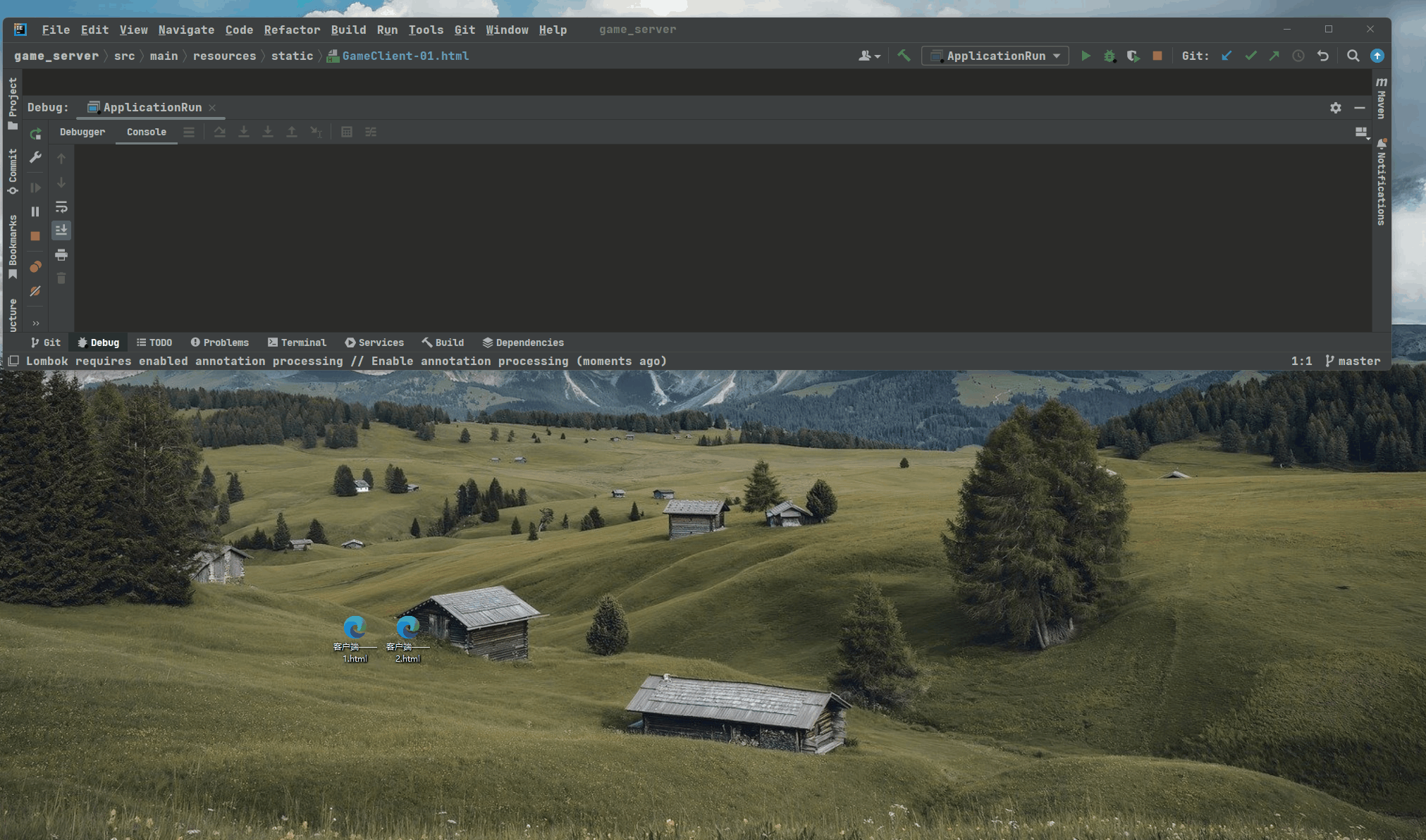
Task: Stop the debug session with the orange square
Action: pos(35,236)
